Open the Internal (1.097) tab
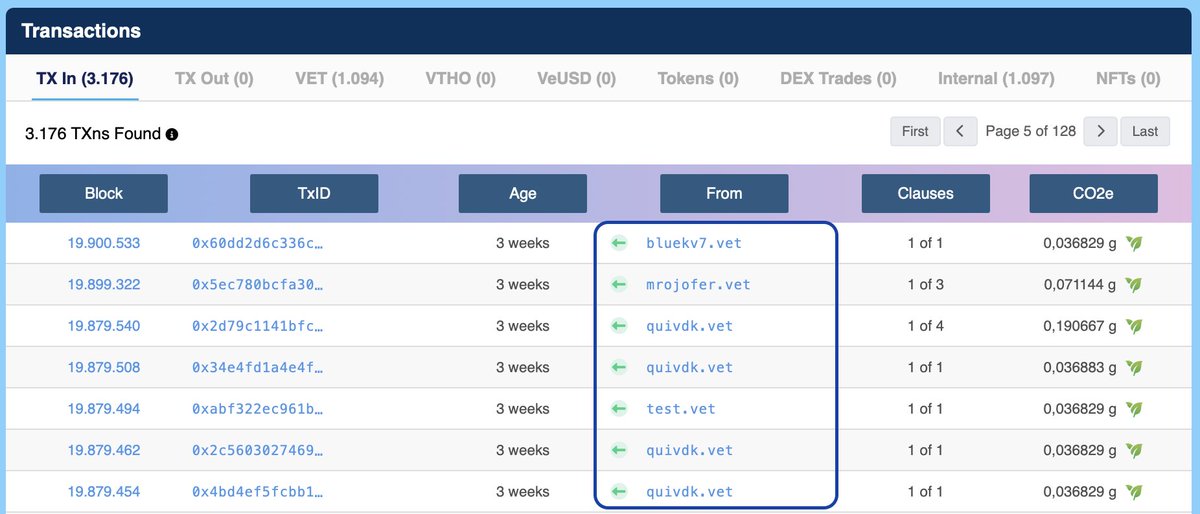 (x=996, y=78)
